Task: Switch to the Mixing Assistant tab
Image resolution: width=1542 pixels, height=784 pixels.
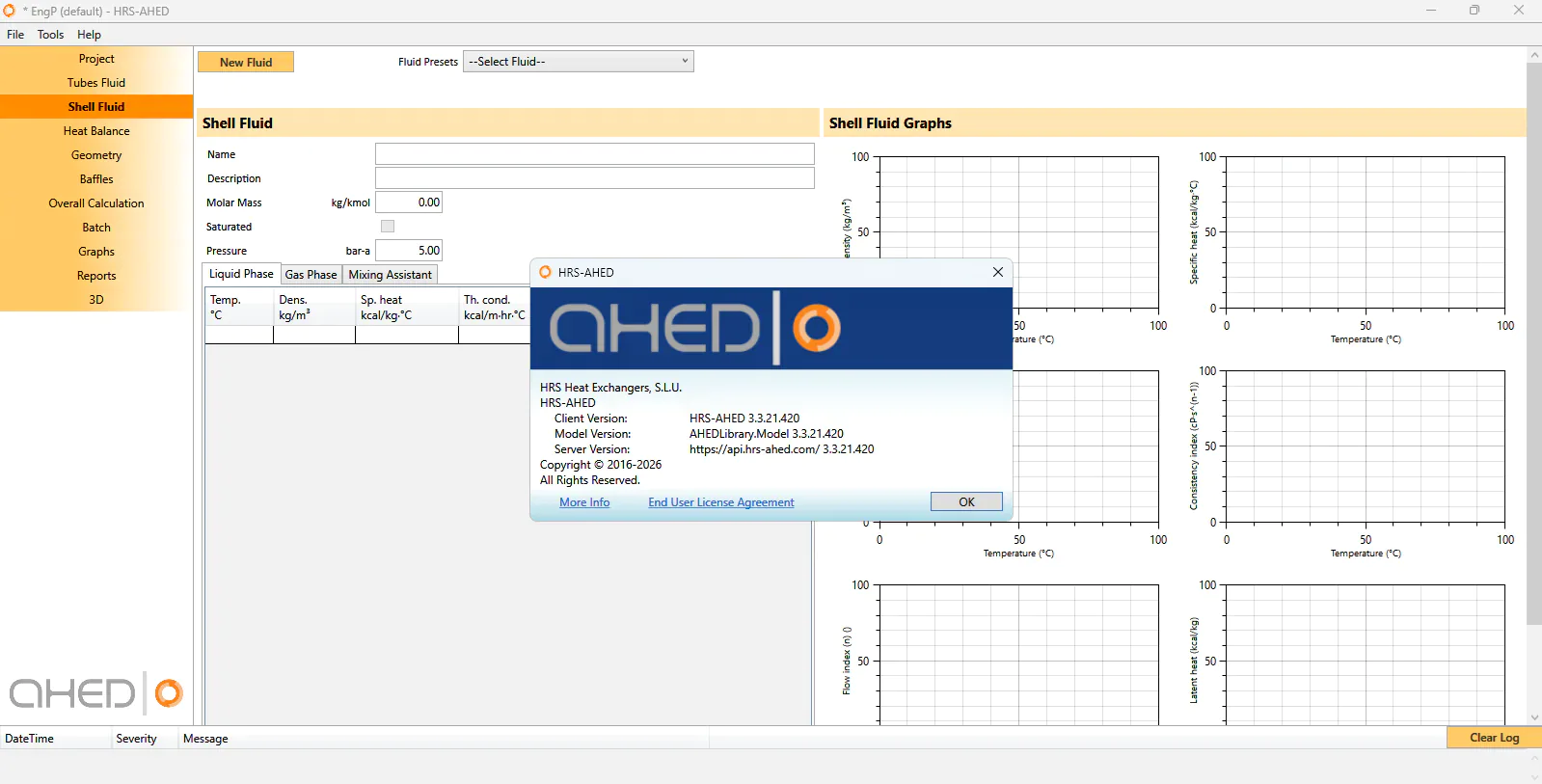Action: (390, 275)
